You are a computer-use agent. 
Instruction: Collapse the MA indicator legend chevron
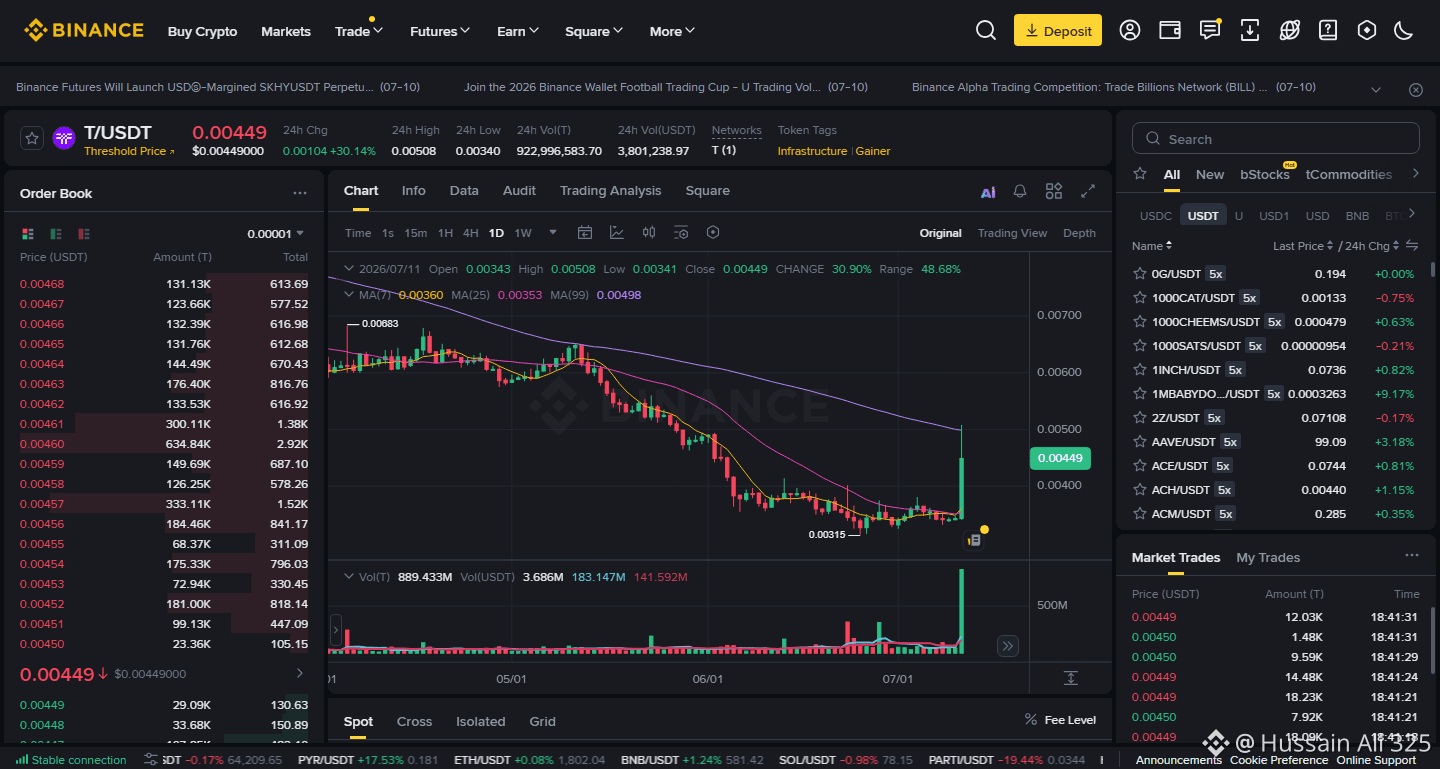coord(348,295)
